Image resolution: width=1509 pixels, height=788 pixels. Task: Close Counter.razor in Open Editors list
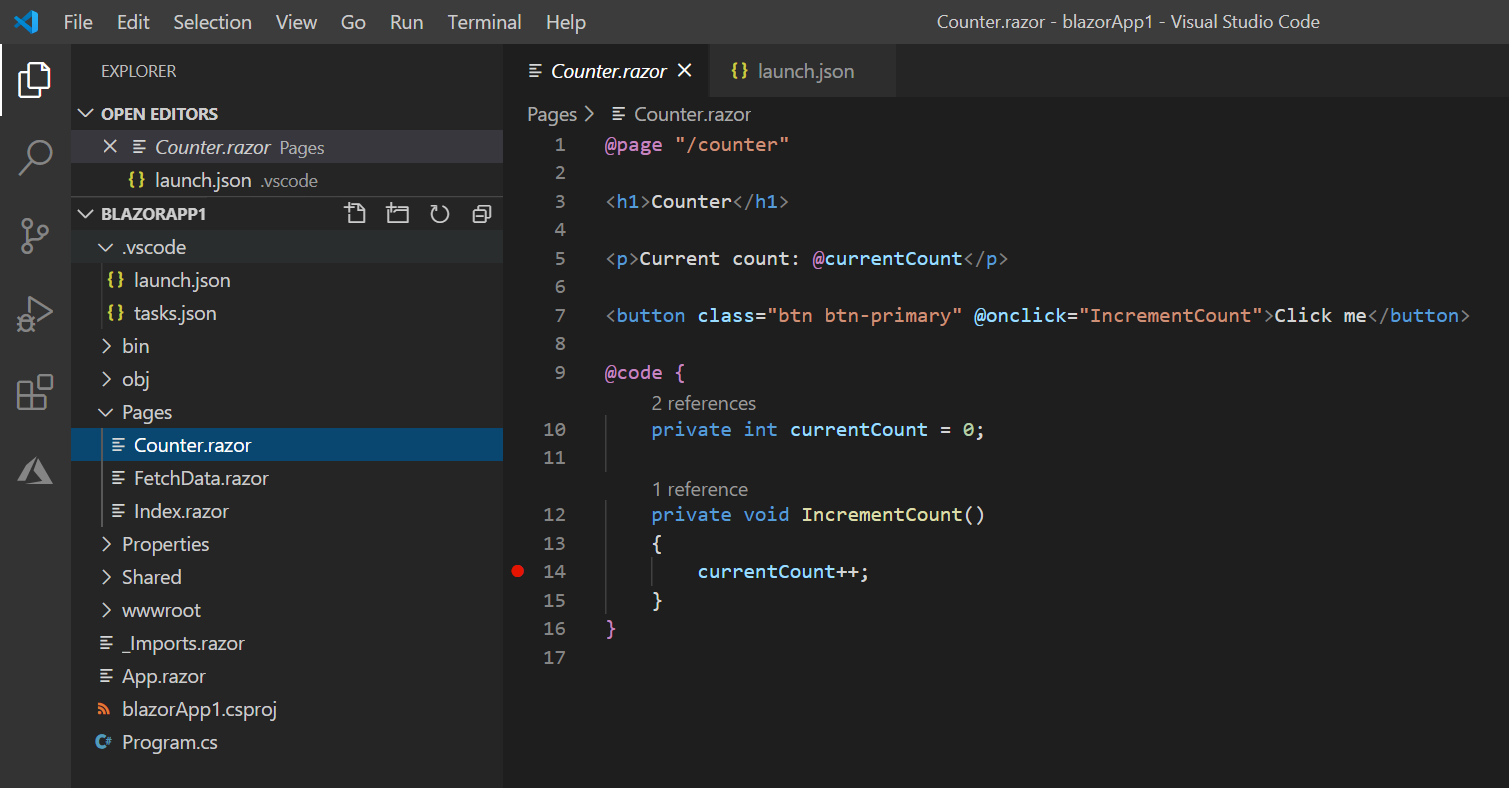click(110, 147)
